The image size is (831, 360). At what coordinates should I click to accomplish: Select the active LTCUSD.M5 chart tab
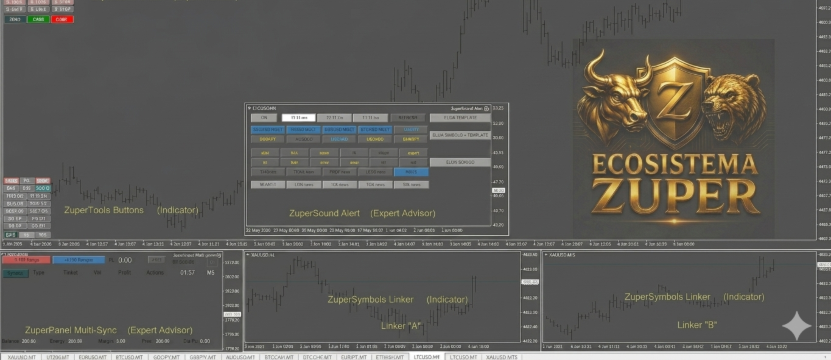pyautogui.click(x=426, y=357)
